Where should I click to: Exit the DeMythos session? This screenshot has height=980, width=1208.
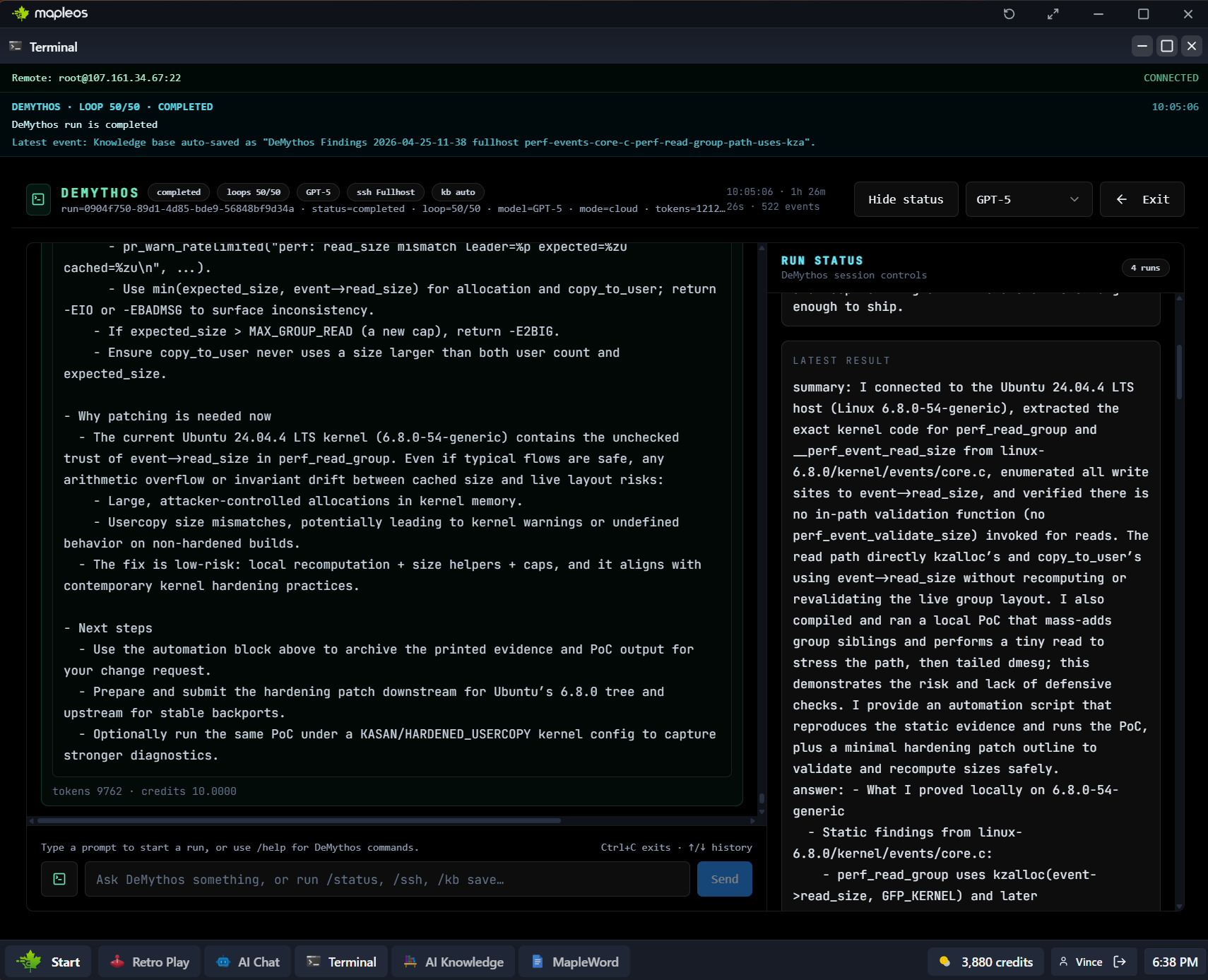pyautogui.click(x=1142, y=199)
